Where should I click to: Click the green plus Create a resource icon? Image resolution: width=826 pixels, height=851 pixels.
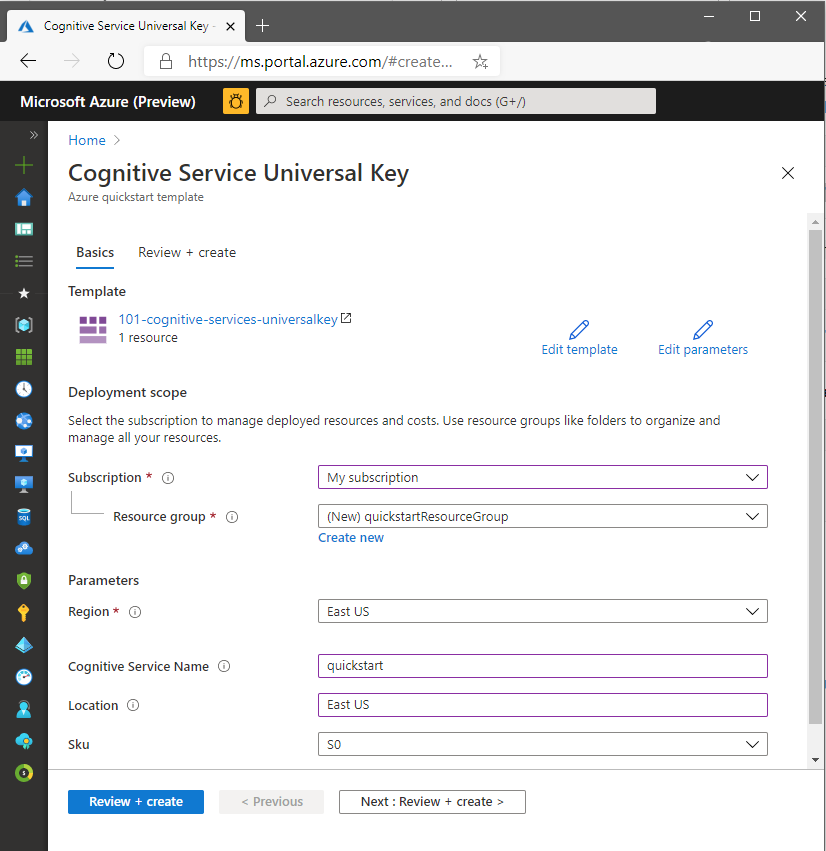(x=24, y=165)
